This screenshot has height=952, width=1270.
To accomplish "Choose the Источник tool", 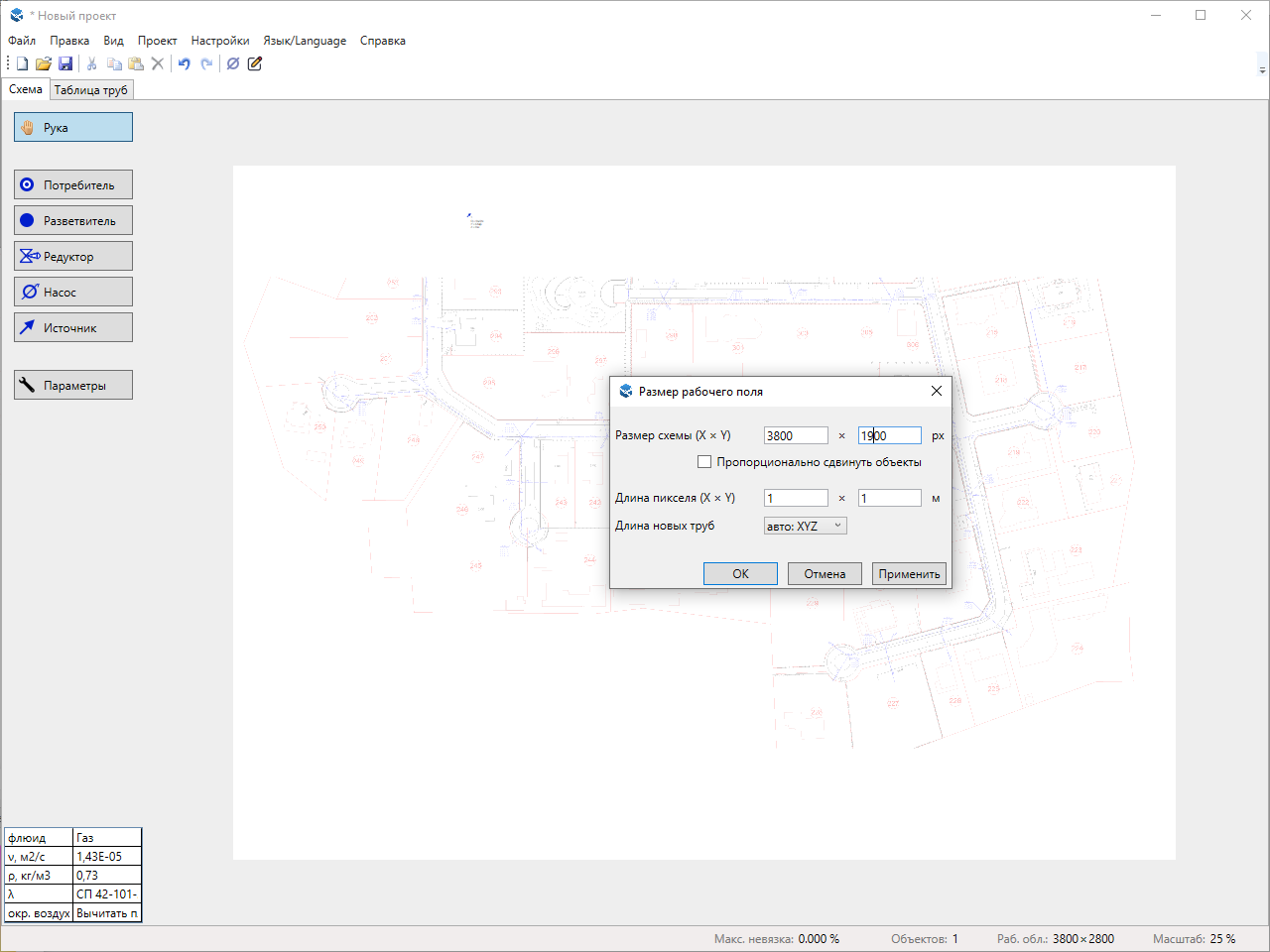I will (73, 327).
